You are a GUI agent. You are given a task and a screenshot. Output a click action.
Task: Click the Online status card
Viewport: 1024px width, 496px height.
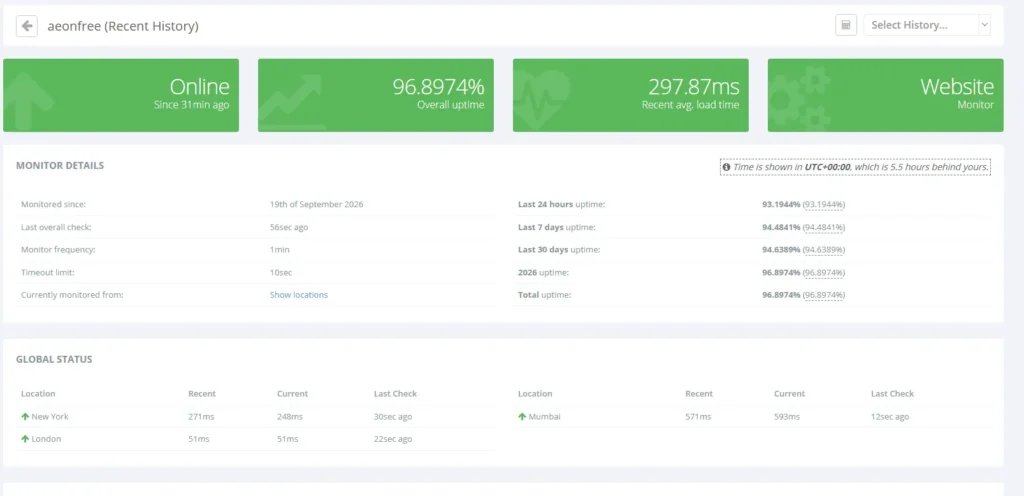121,95
